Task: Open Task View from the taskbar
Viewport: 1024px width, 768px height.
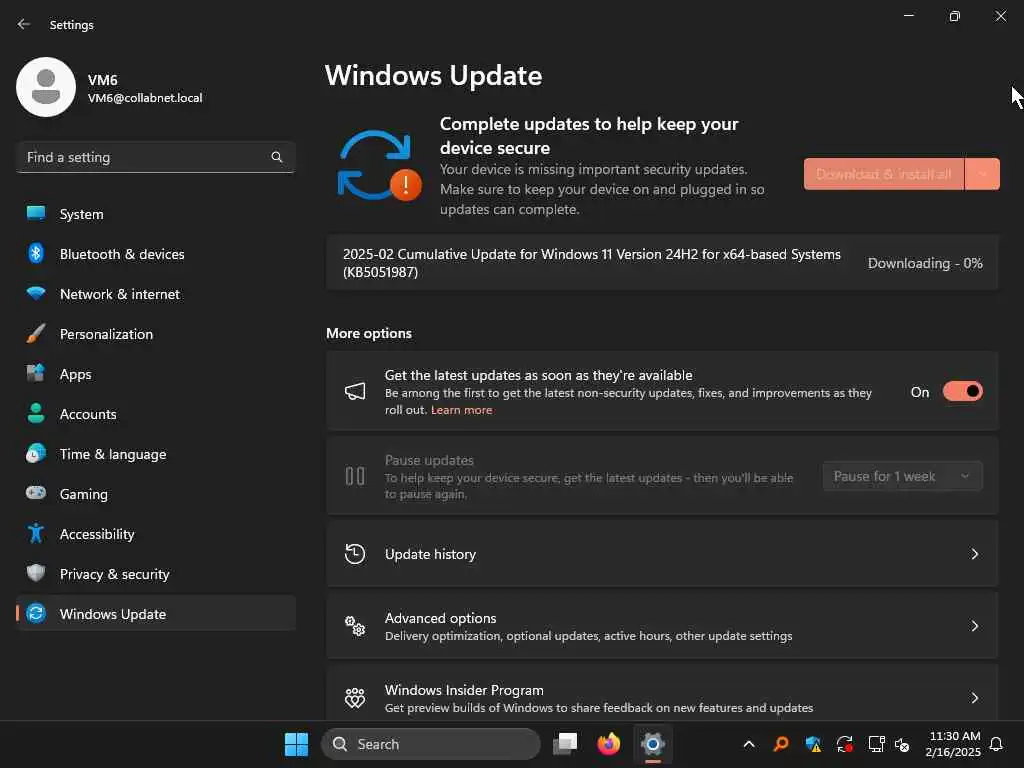Action: coord(565,744)
